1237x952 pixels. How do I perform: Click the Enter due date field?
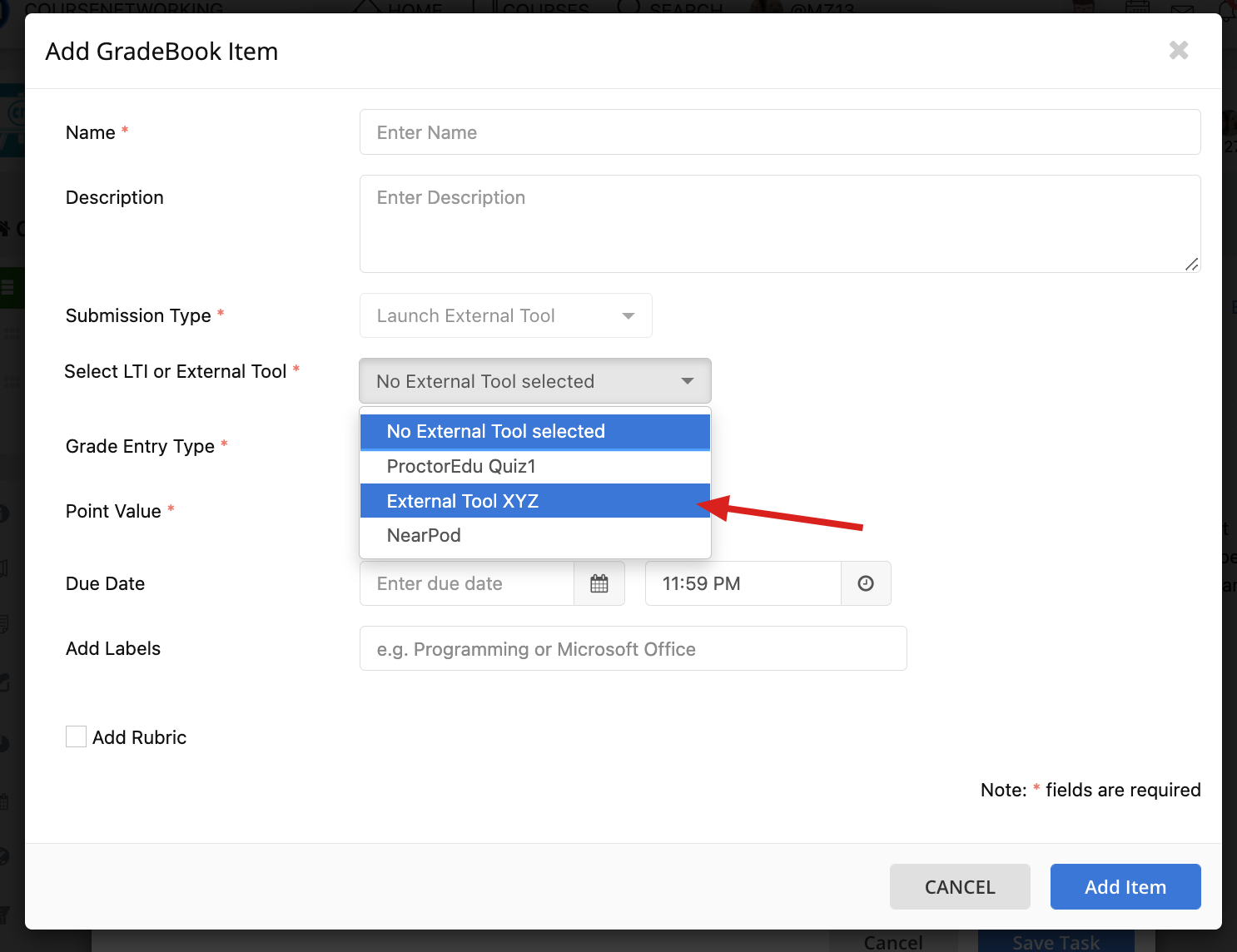point(467,583)
